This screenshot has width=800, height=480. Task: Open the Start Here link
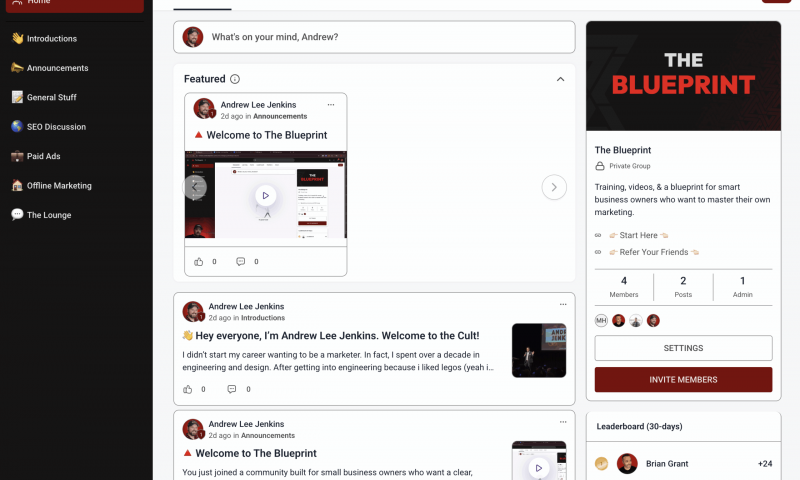click(638, 235)
